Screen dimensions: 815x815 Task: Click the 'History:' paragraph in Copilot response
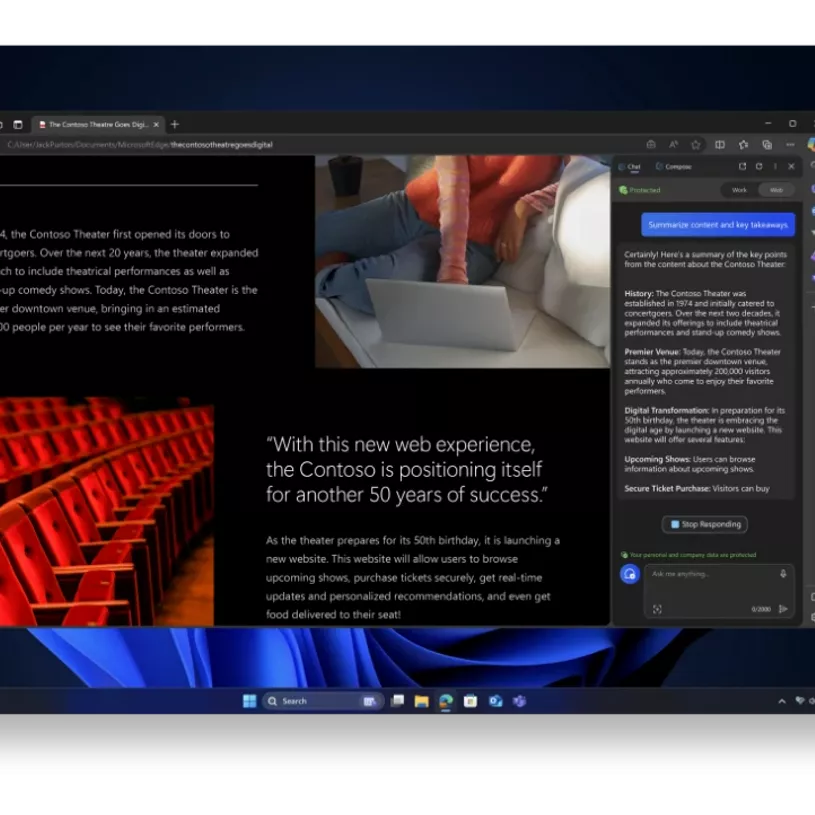tap(703, 313)
